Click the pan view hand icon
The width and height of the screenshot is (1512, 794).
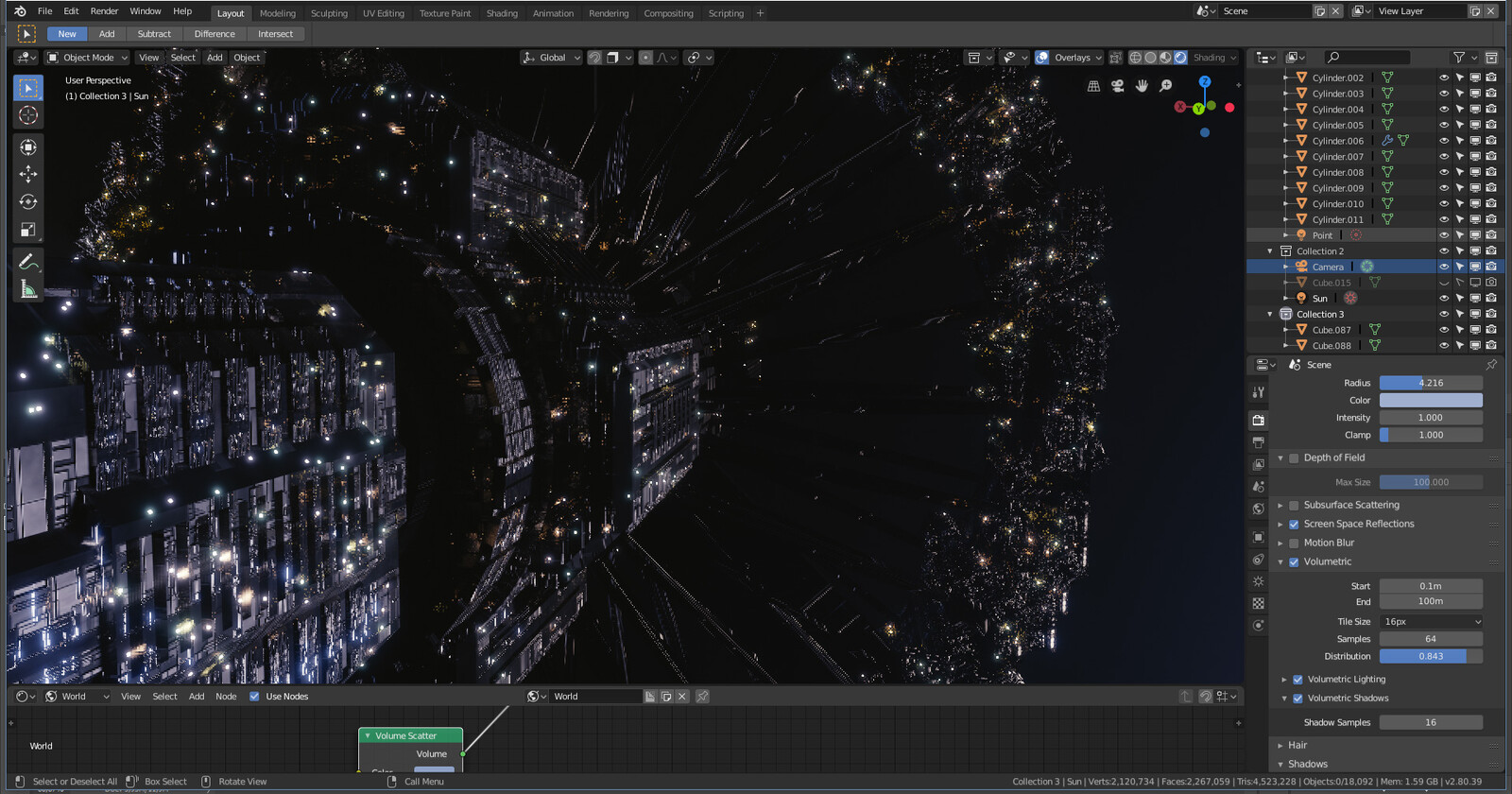1142,86
